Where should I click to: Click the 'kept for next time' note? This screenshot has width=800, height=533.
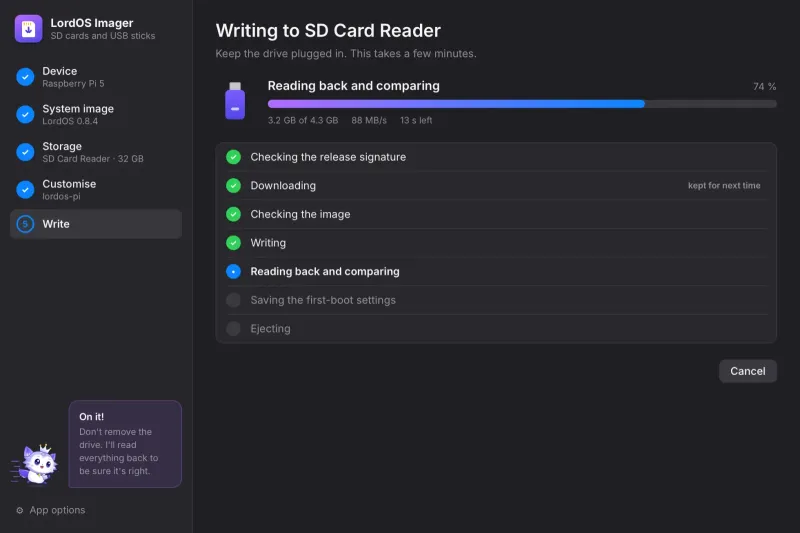[724, 186]
